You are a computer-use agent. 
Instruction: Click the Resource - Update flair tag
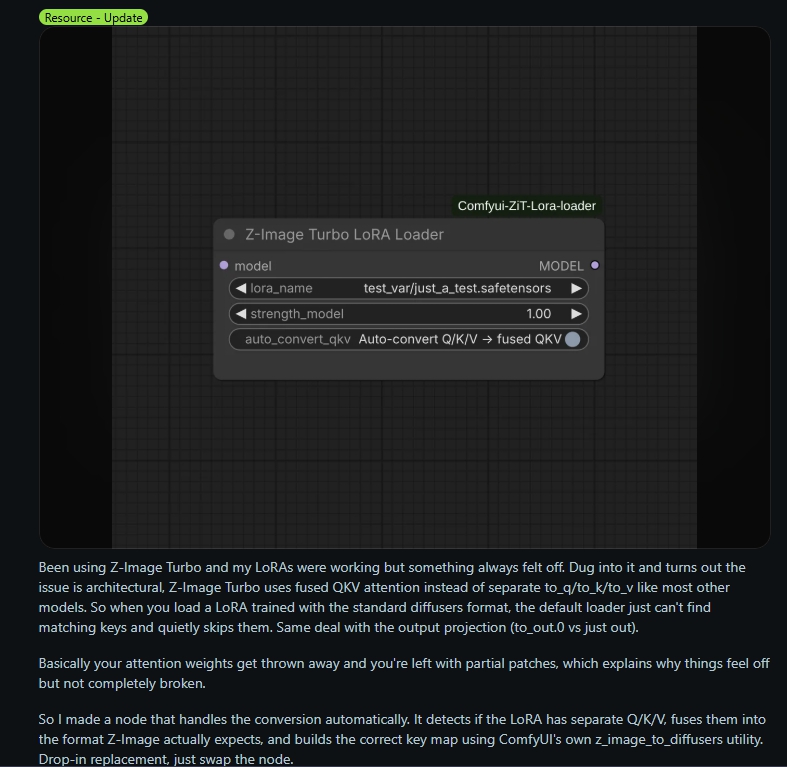pos(93,18)
